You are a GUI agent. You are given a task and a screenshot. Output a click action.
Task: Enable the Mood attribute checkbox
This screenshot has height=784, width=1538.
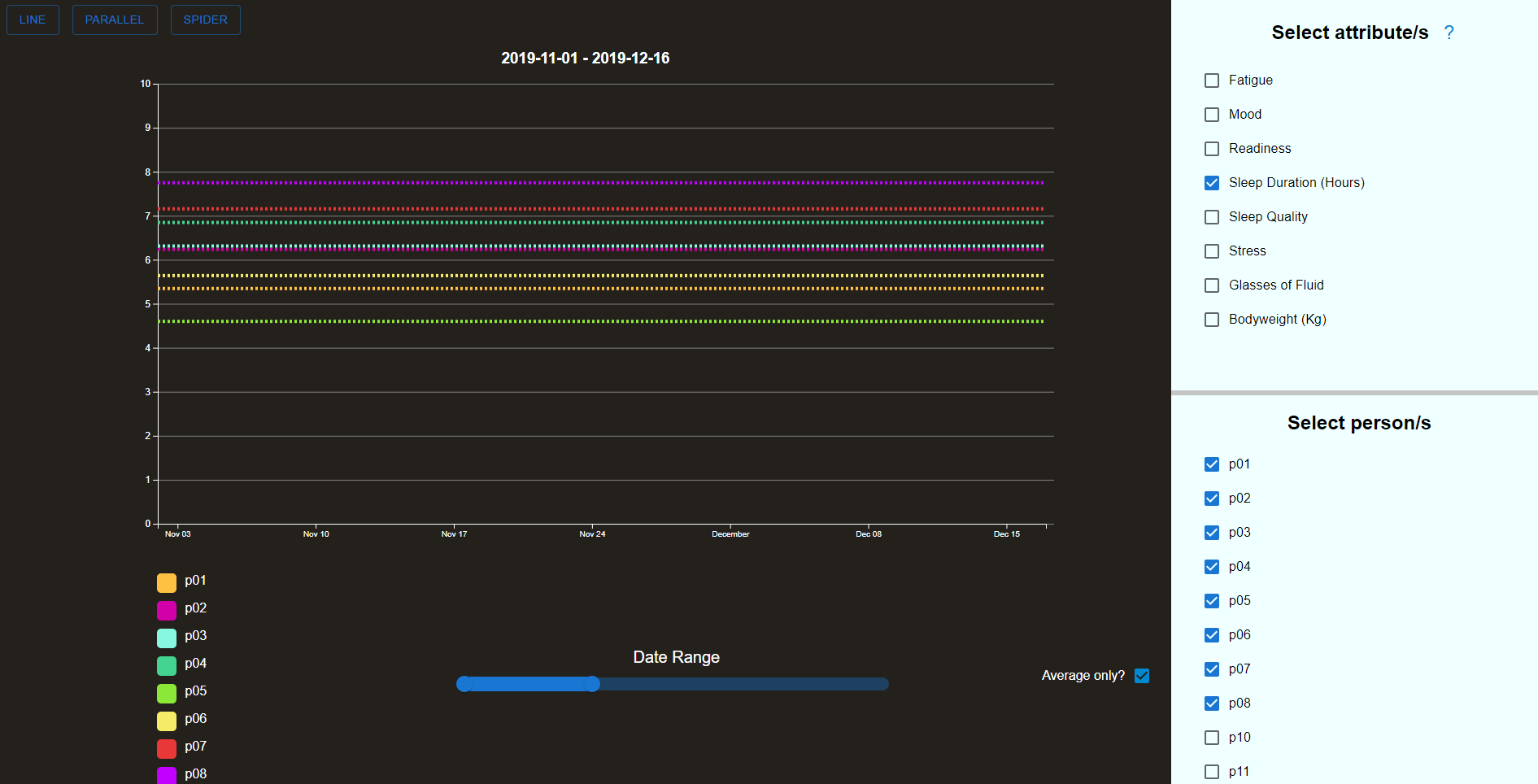(x=1211, y=114)
